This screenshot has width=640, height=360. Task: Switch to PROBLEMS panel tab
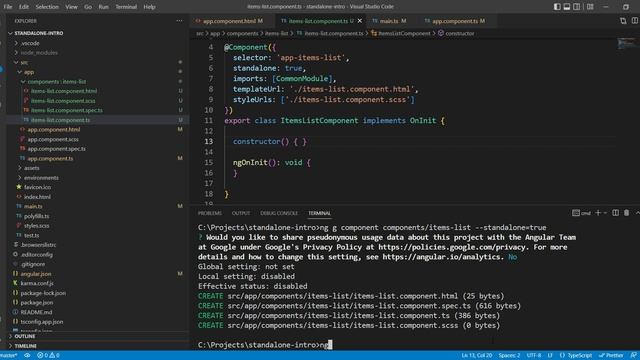coord(210,213)
